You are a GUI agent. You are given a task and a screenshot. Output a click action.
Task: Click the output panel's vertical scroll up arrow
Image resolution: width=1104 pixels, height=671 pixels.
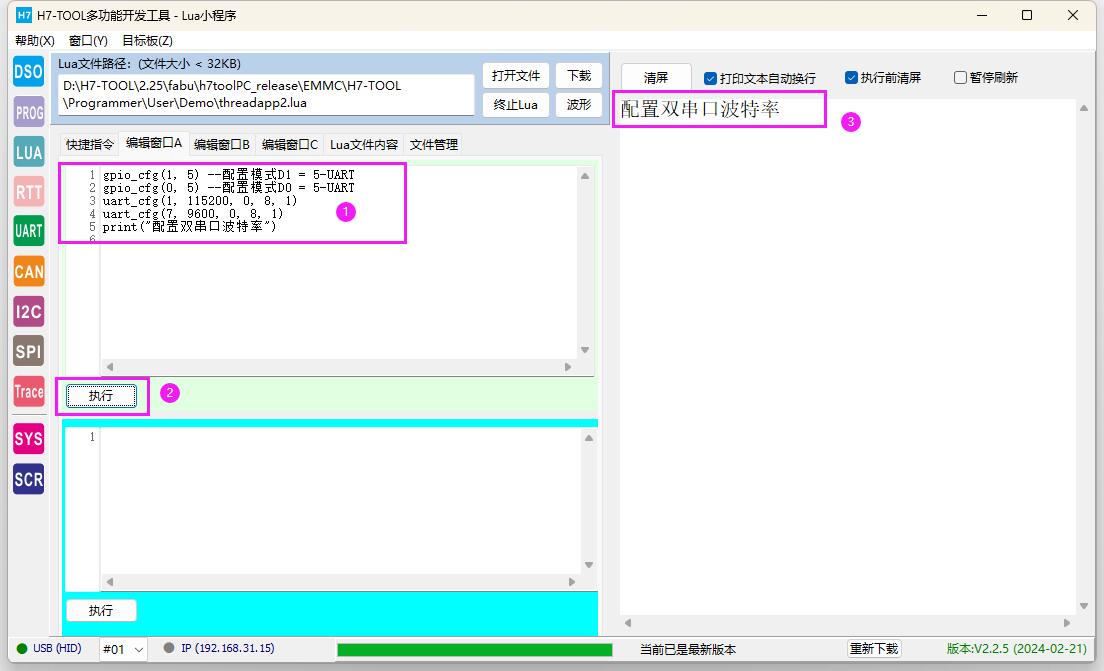coord(1084,108)
